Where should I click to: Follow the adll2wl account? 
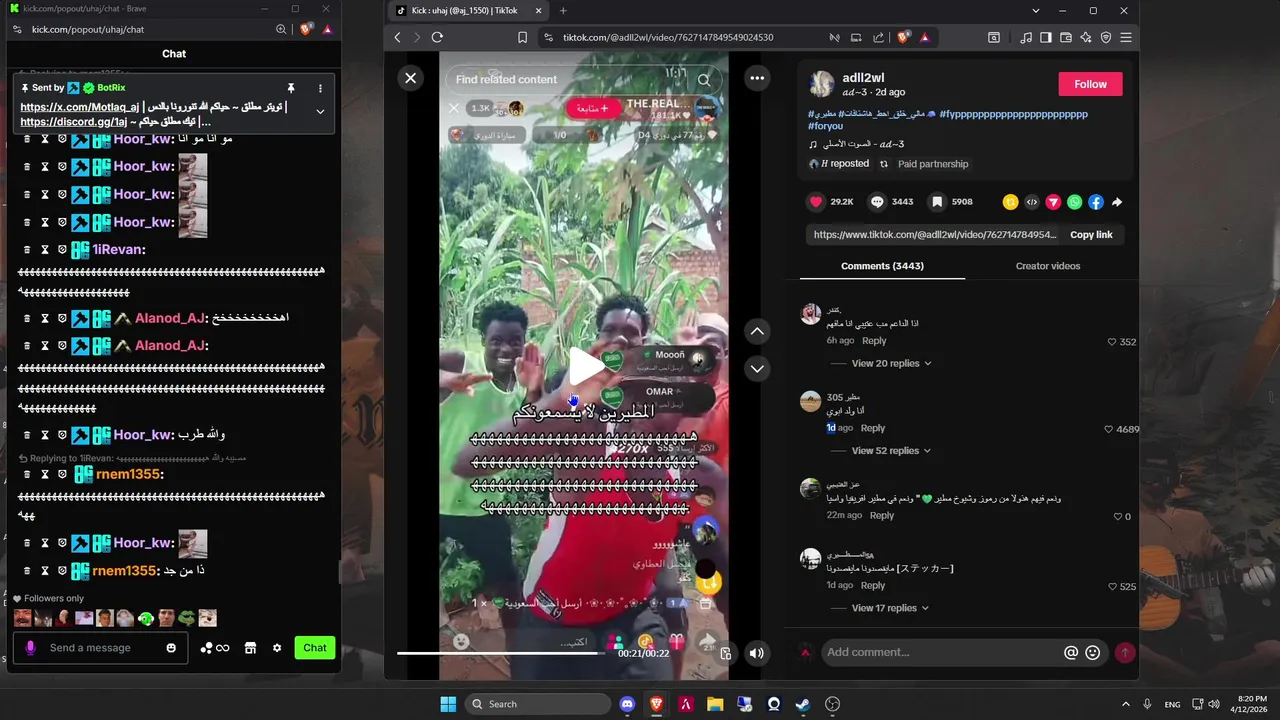tap(1090, 84)
